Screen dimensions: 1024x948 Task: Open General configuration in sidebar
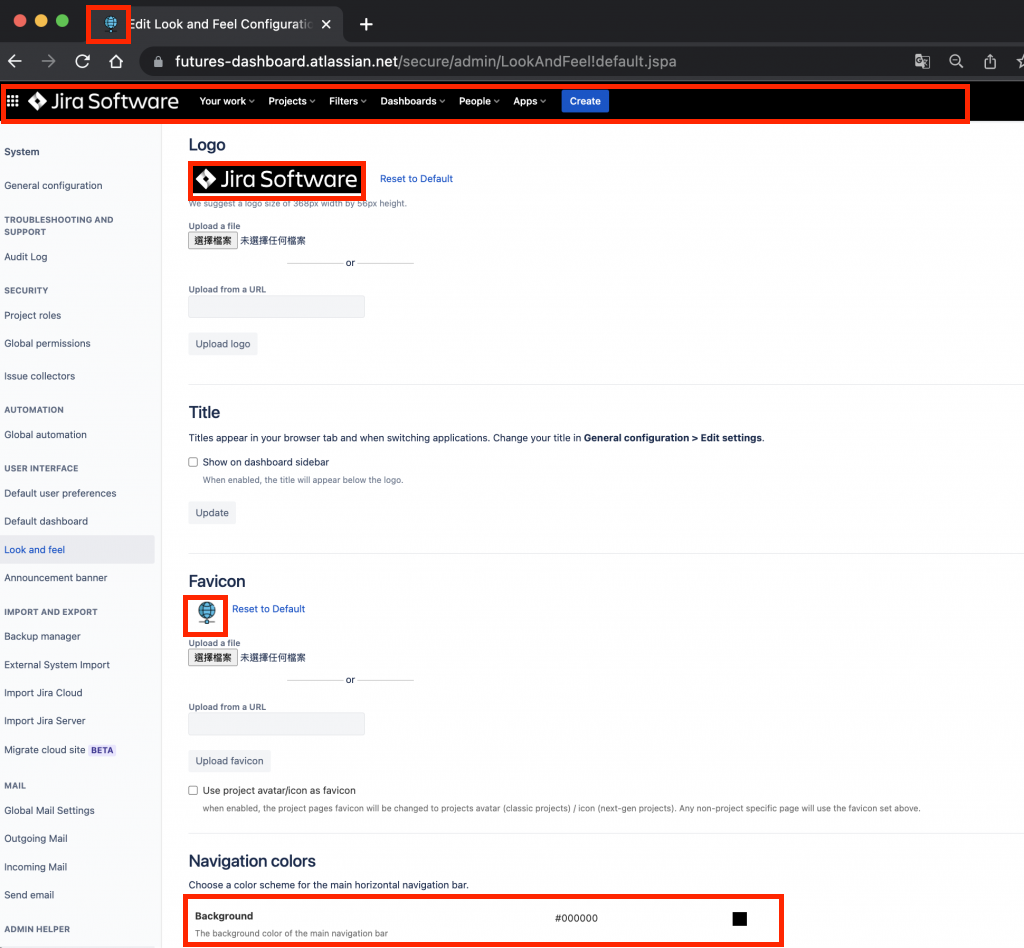(54, 185)
